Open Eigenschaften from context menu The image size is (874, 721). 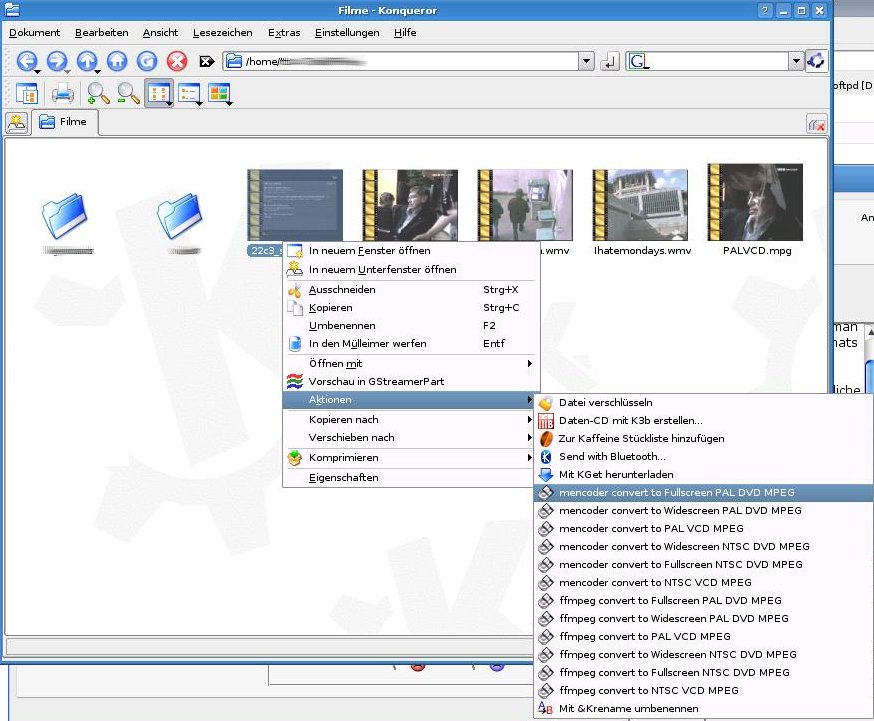click(411, 478)
